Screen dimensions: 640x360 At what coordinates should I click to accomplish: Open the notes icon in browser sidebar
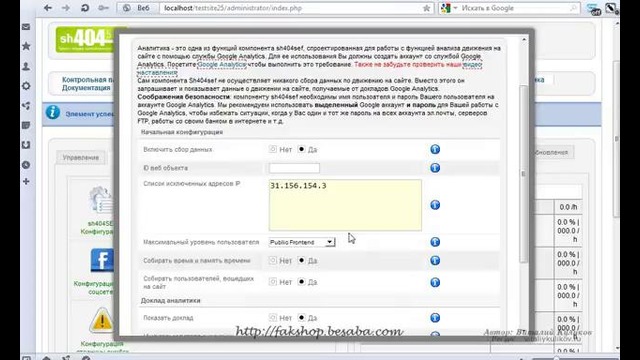click(x=26, y=125)
